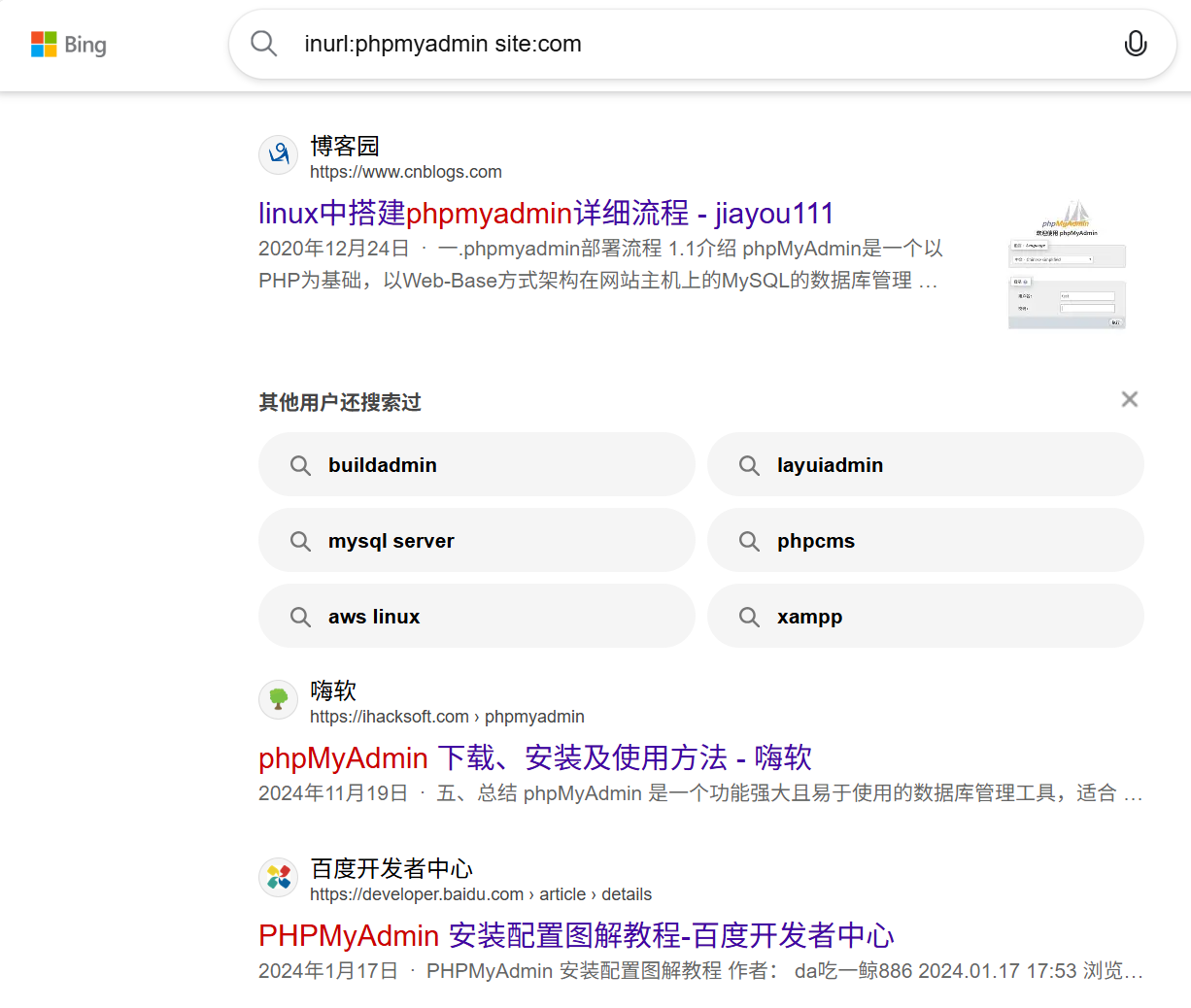The image size is (1191, 1008).
Task: Click the 2020年12月24日 cnblogs snippet text
Action: 600,264
